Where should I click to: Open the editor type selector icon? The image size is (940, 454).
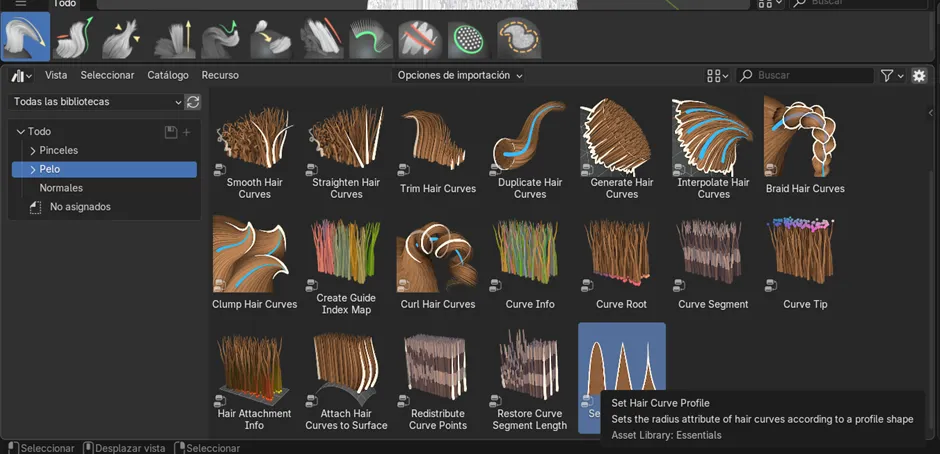pyautogui.click(x=21, y=76)
